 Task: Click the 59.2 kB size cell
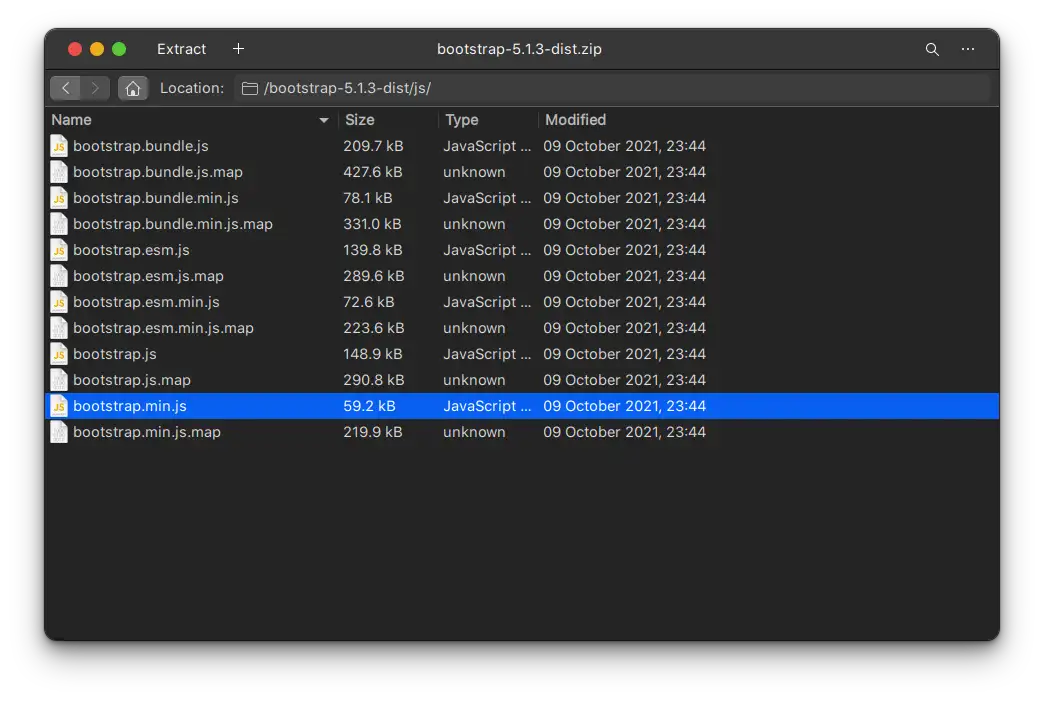[x=370, y=405]
